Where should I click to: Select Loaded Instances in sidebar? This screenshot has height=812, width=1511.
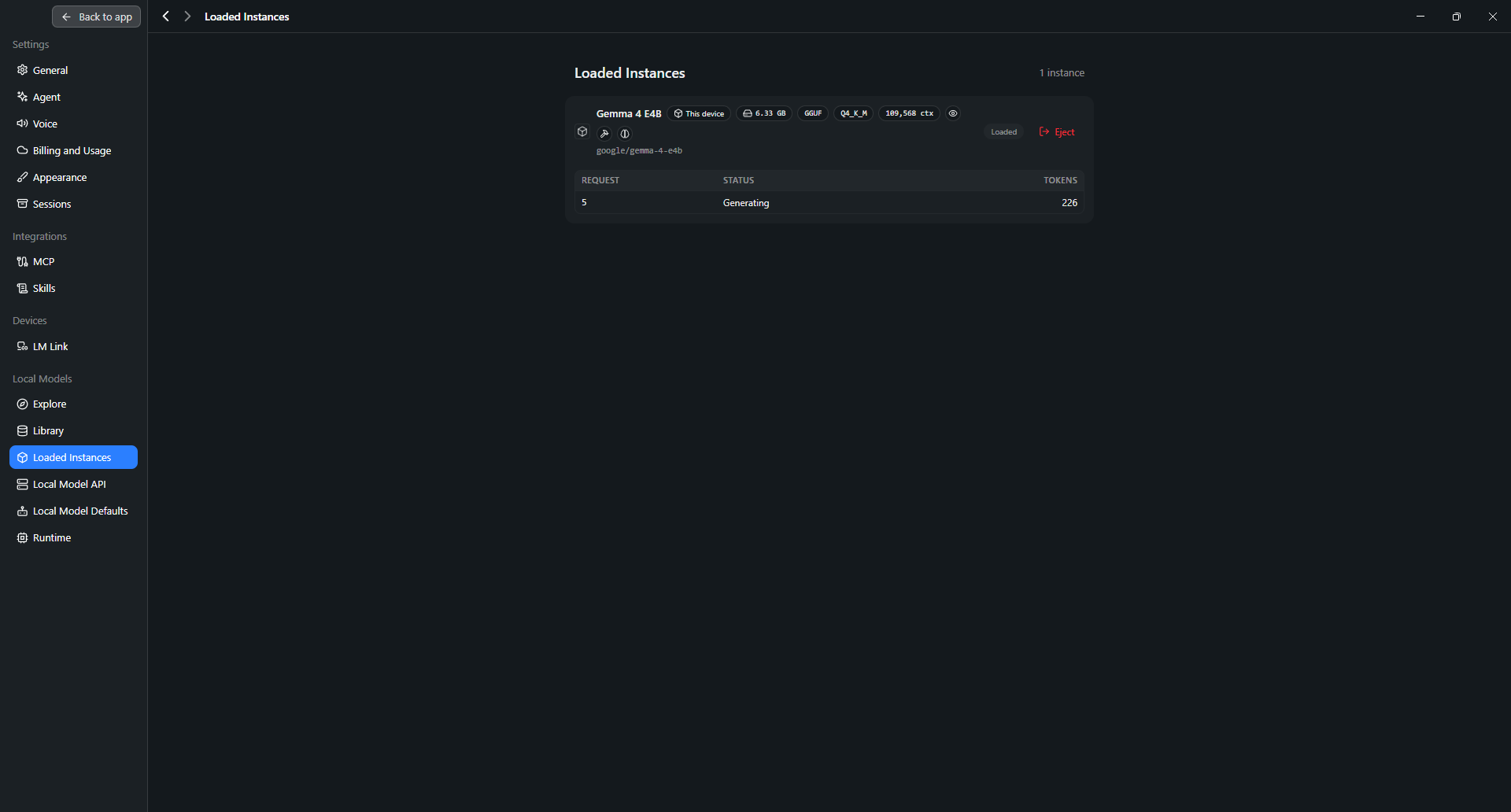[x=73, y=457]
